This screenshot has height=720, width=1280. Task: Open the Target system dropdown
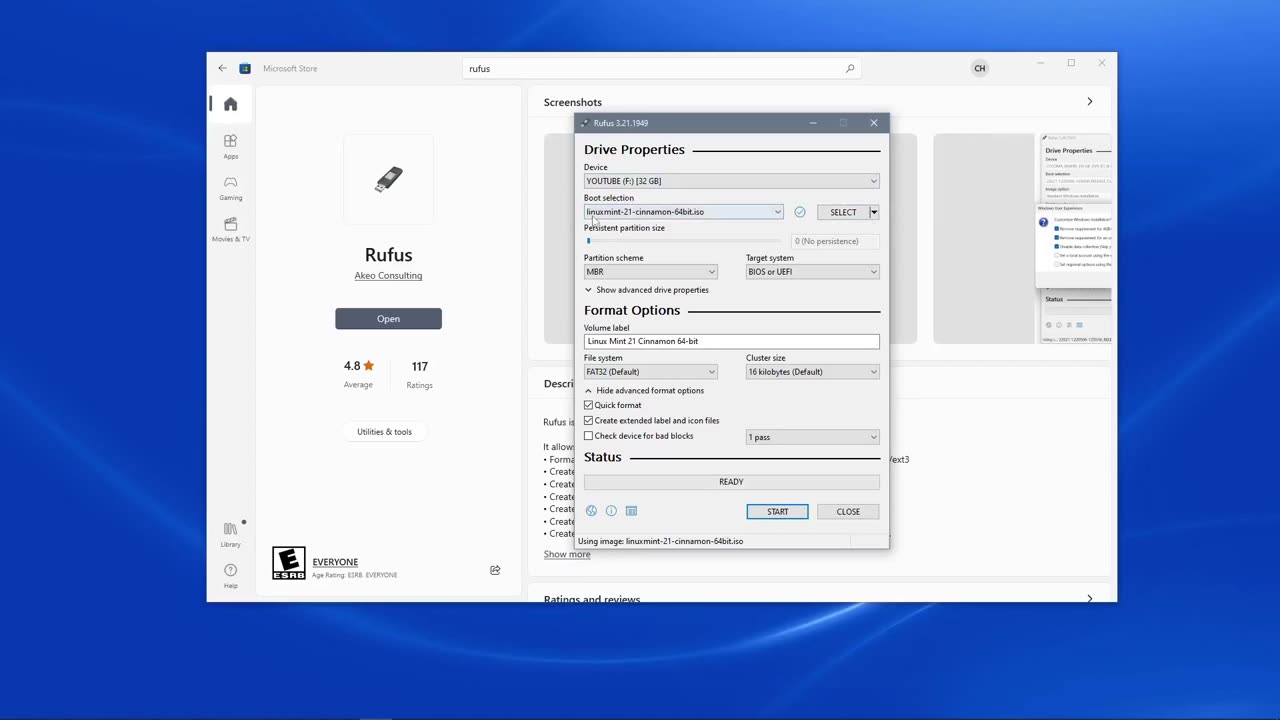(812, 272)
